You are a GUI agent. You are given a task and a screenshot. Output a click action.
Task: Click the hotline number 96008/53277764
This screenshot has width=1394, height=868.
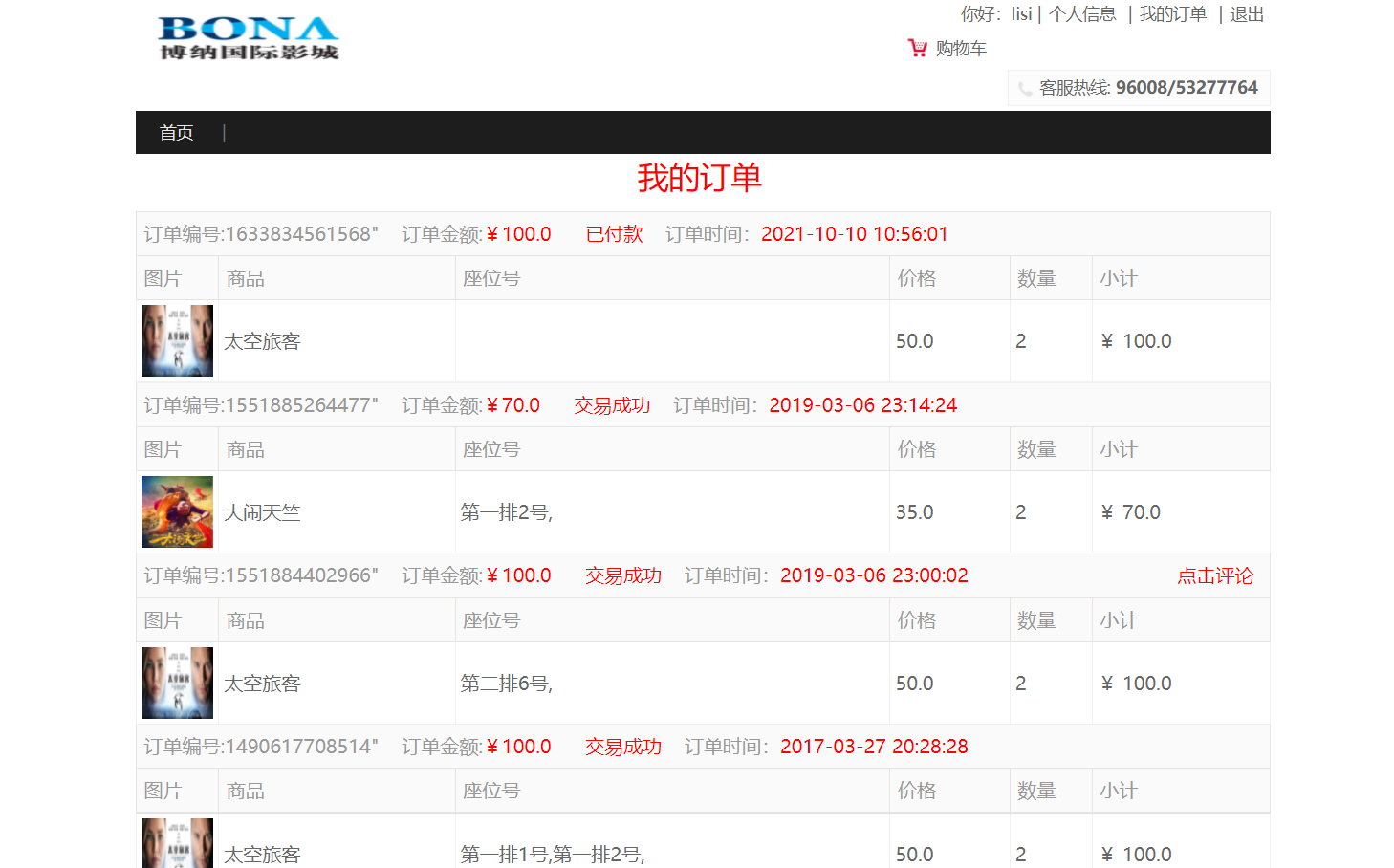(1187, 88)
